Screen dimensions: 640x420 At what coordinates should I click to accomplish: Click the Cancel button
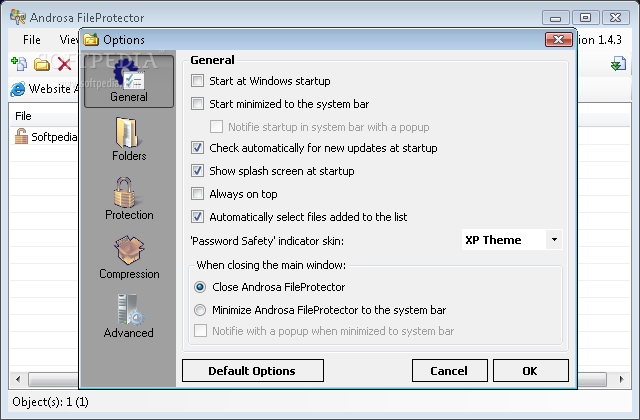tap(449, 371)
